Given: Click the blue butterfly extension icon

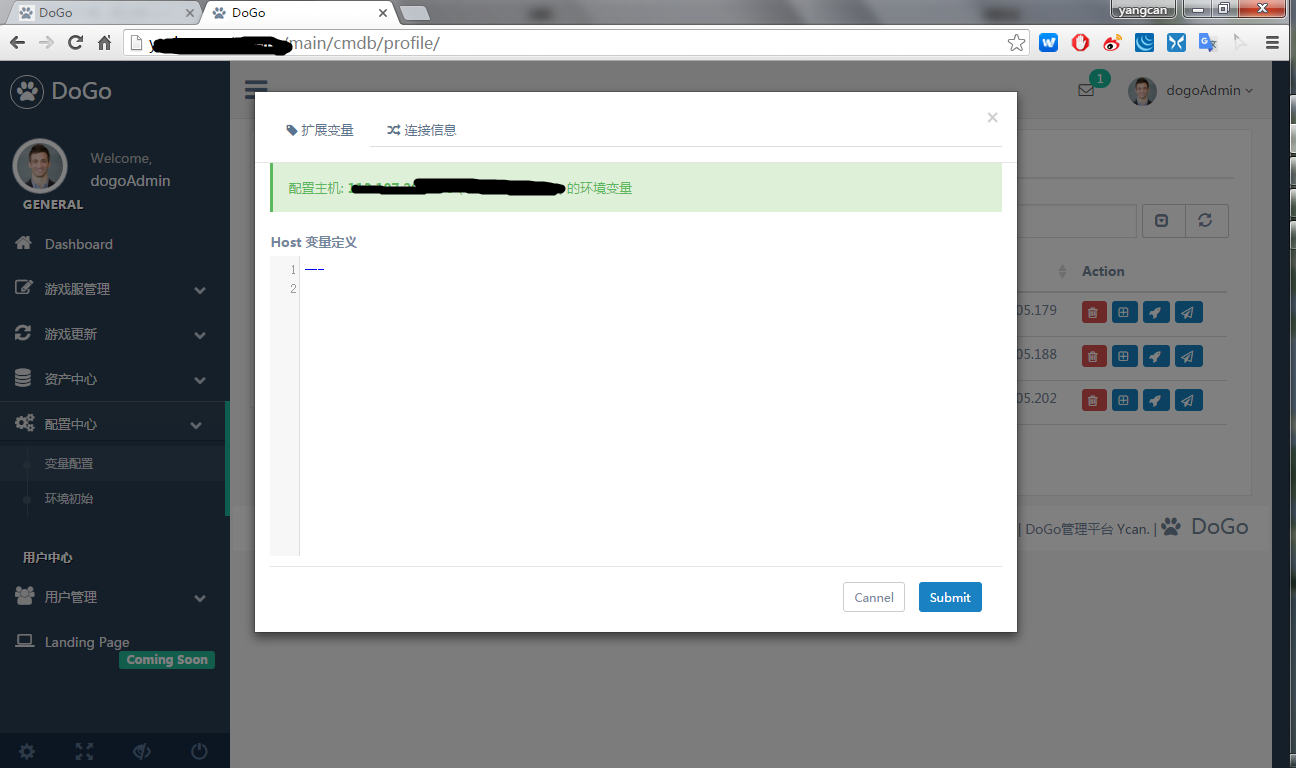Looking at the screenshot, I should (x=1176, y=42).
